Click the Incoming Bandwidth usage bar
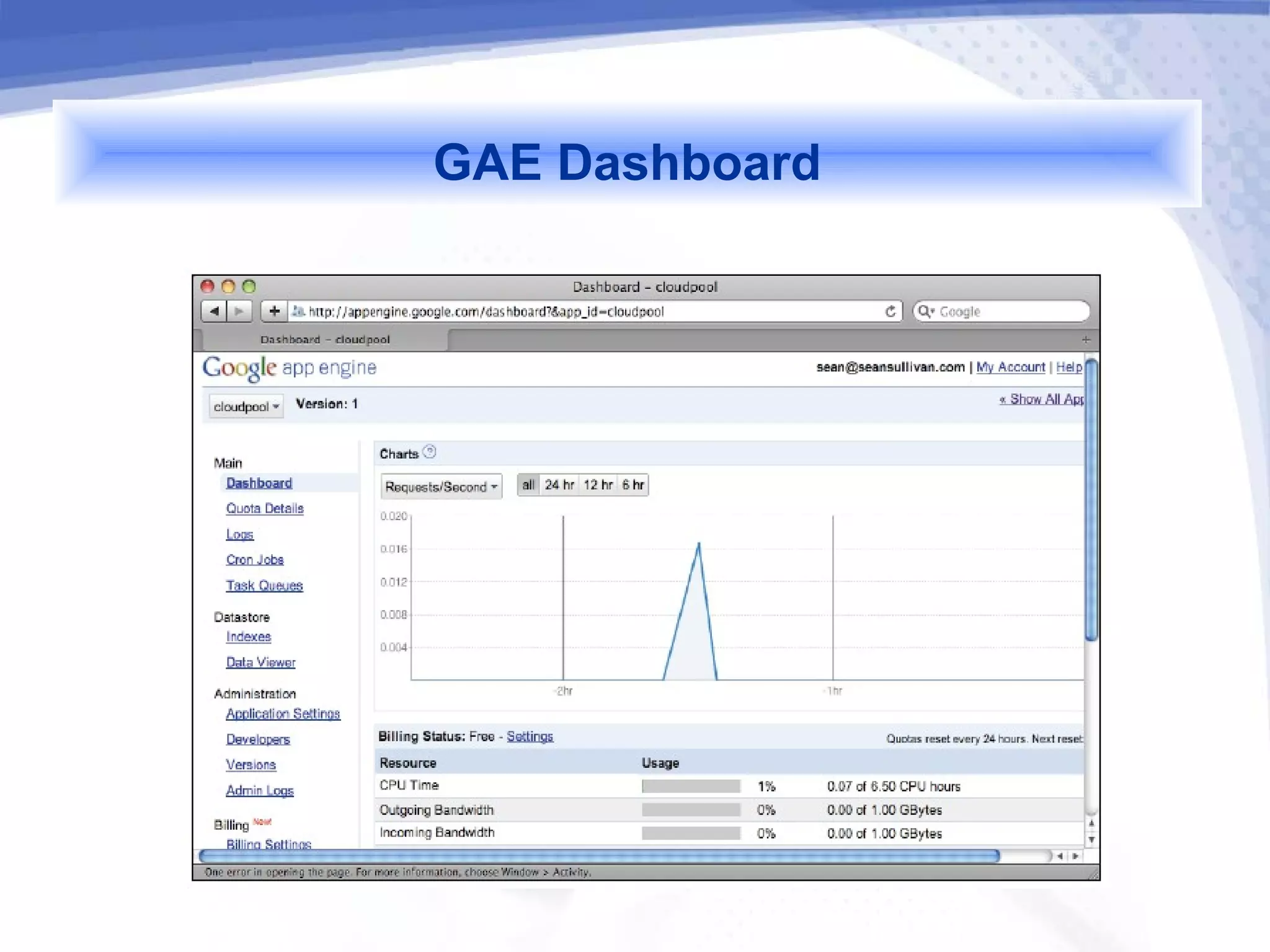The image size is (1270, 952). [691, 834]
